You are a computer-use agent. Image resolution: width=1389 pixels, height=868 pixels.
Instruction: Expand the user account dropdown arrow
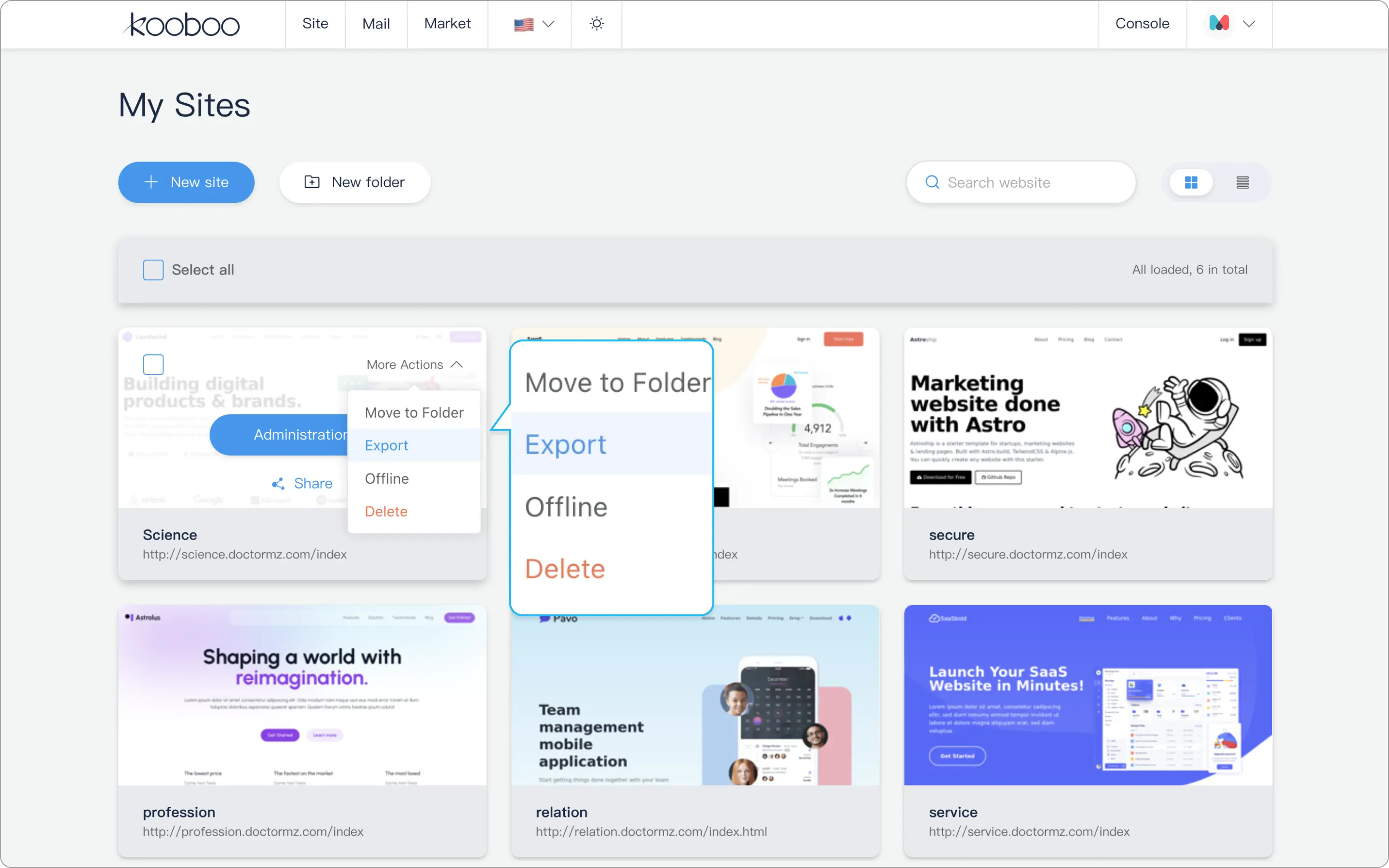pyautogui.click(x=1249, y=24)
